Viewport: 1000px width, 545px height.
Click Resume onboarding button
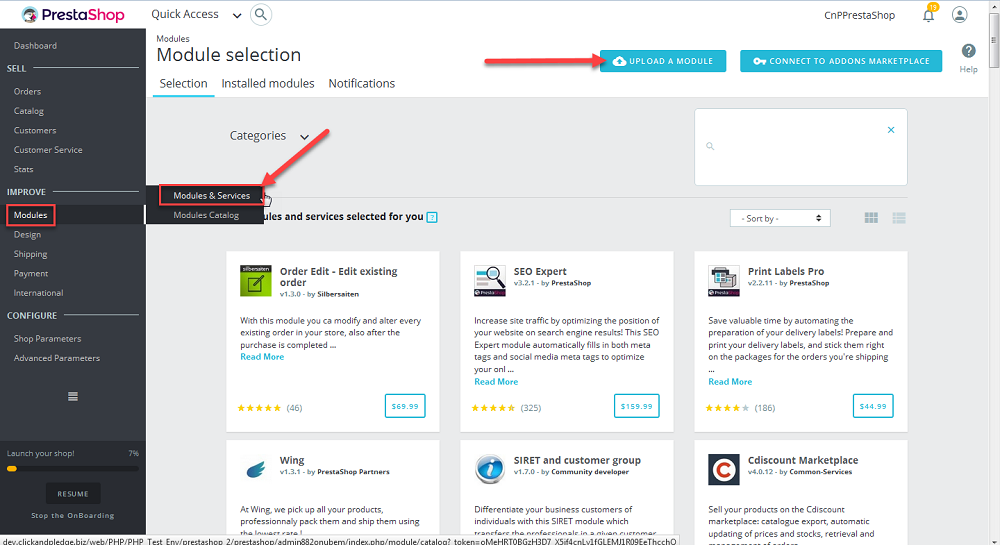tap(73, 494)
